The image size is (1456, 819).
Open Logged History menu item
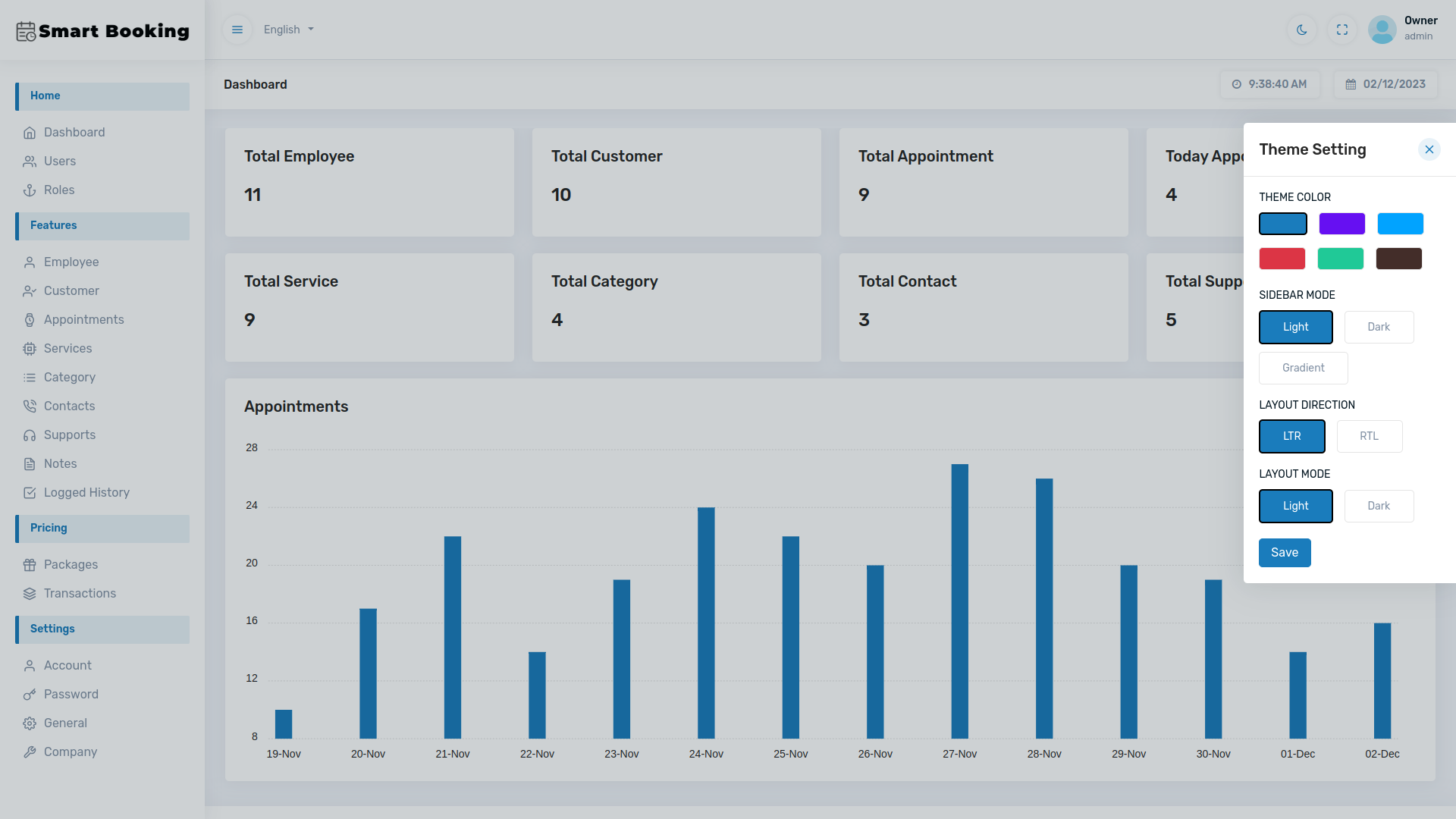(86, 493)
